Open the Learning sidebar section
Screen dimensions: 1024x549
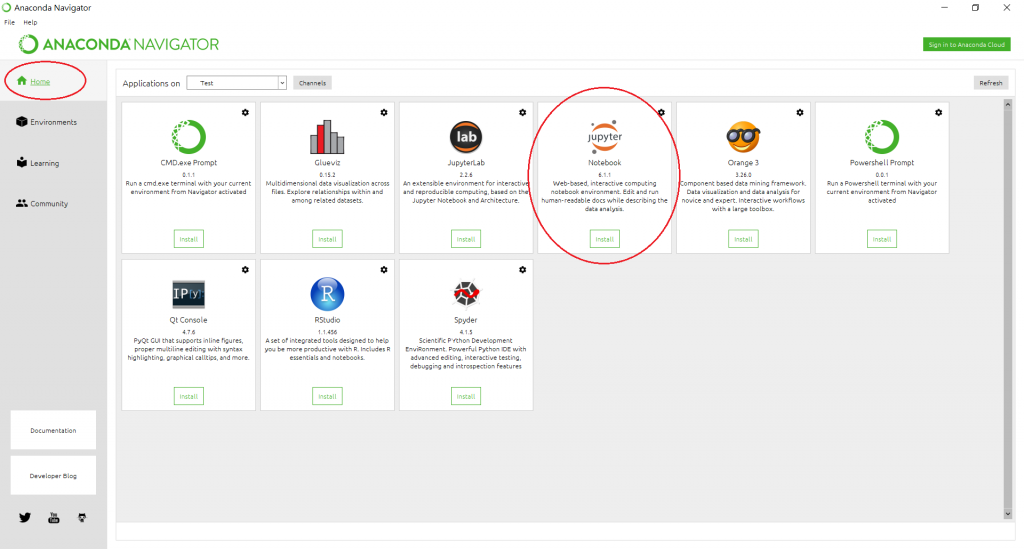click(38, 163)
